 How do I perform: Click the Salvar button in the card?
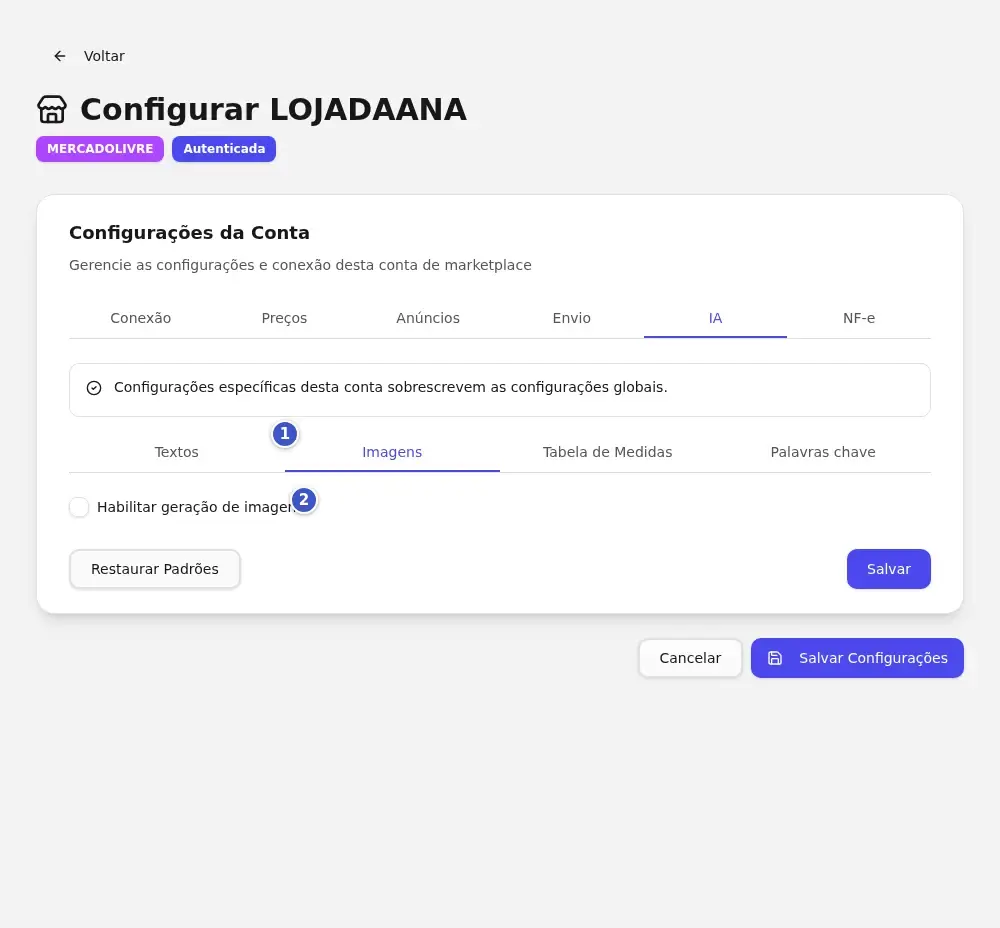coord(888,569)
